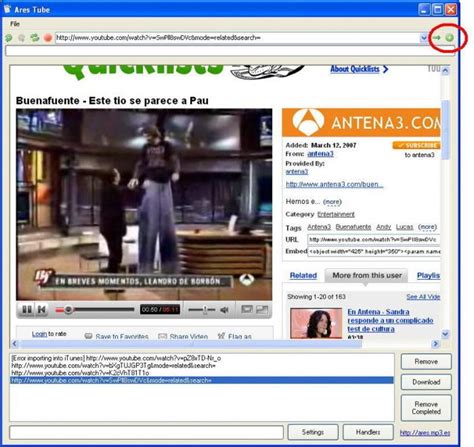Click the green Go arrow beside address bar
Screen dimensions: 474x447
437,38
